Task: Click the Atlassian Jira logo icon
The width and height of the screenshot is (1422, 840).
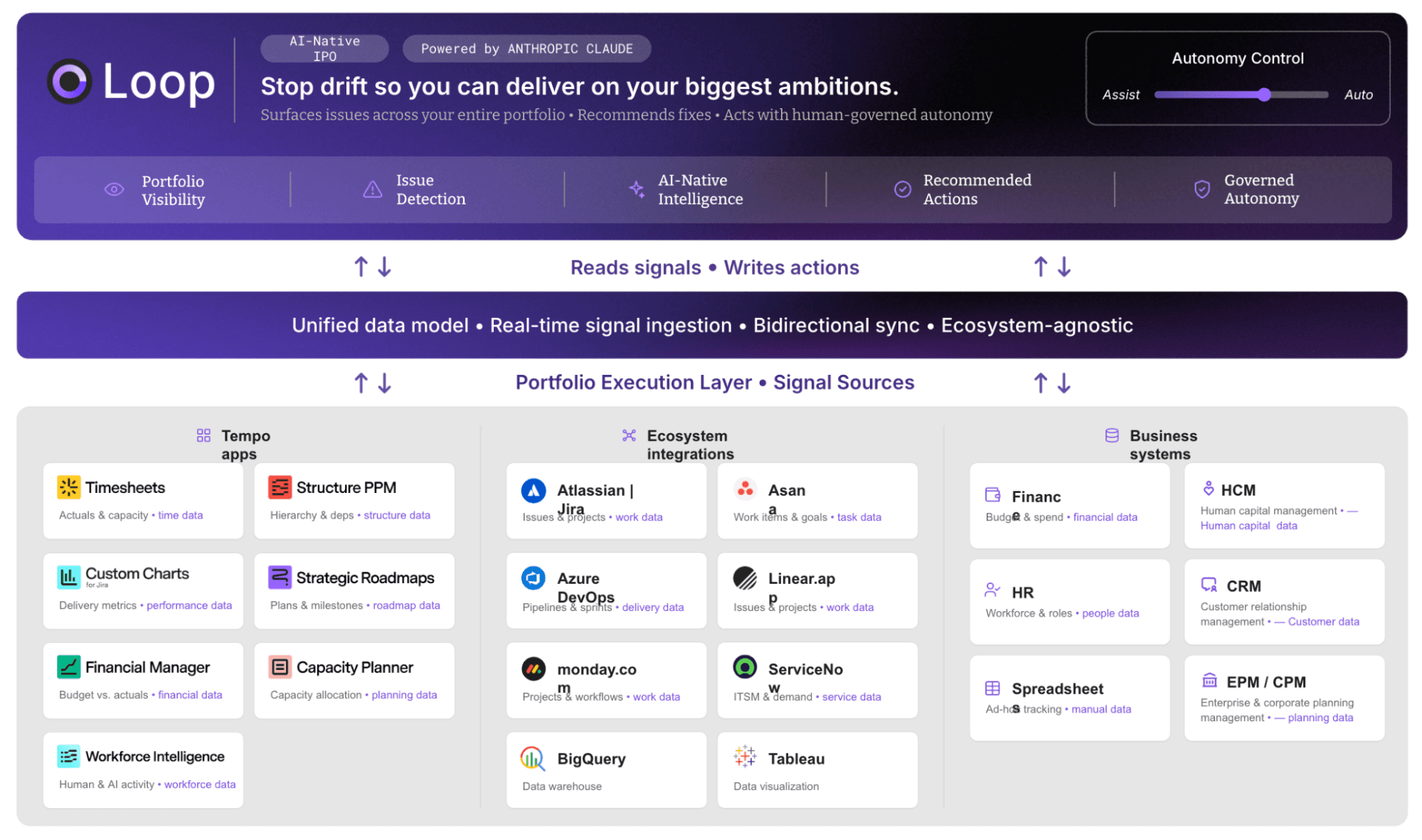Action: 534,490
